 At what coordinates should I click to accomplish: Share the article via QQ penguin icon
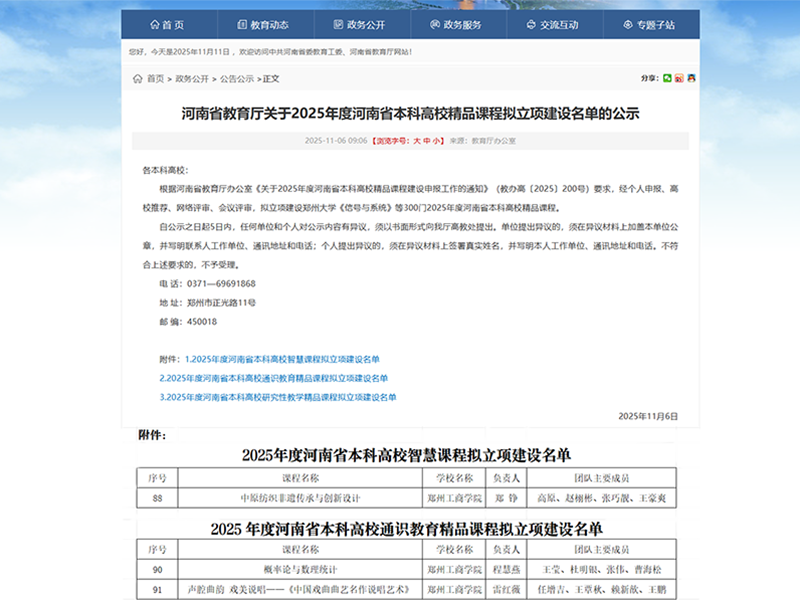click(690, 78)
